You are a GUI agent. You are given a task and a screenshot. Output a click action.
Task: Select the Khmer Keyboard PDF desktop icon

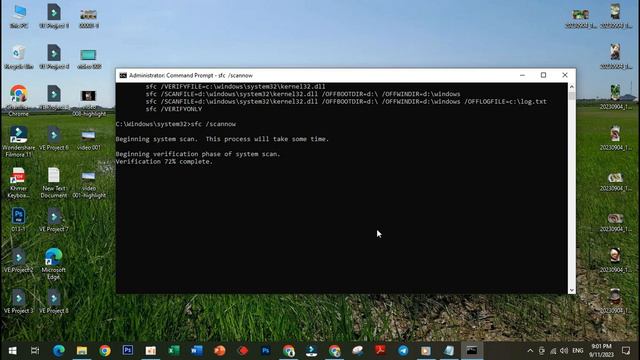(18, 182)
